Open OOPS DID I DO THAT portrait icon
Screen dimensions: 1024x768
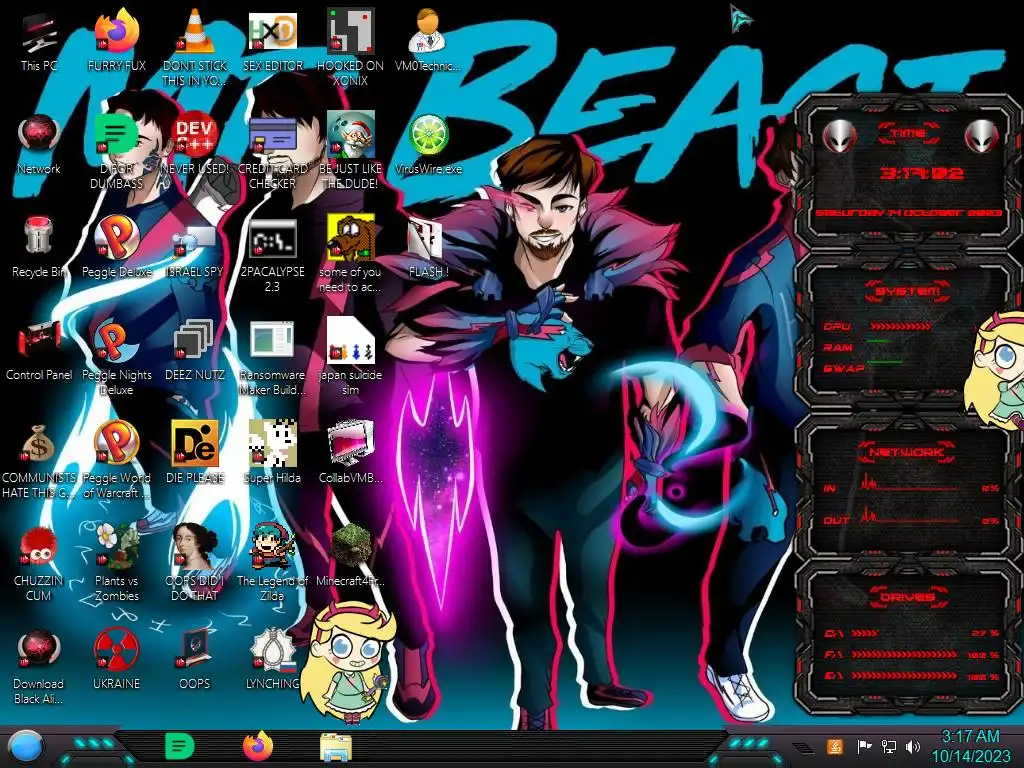point(194,563)
